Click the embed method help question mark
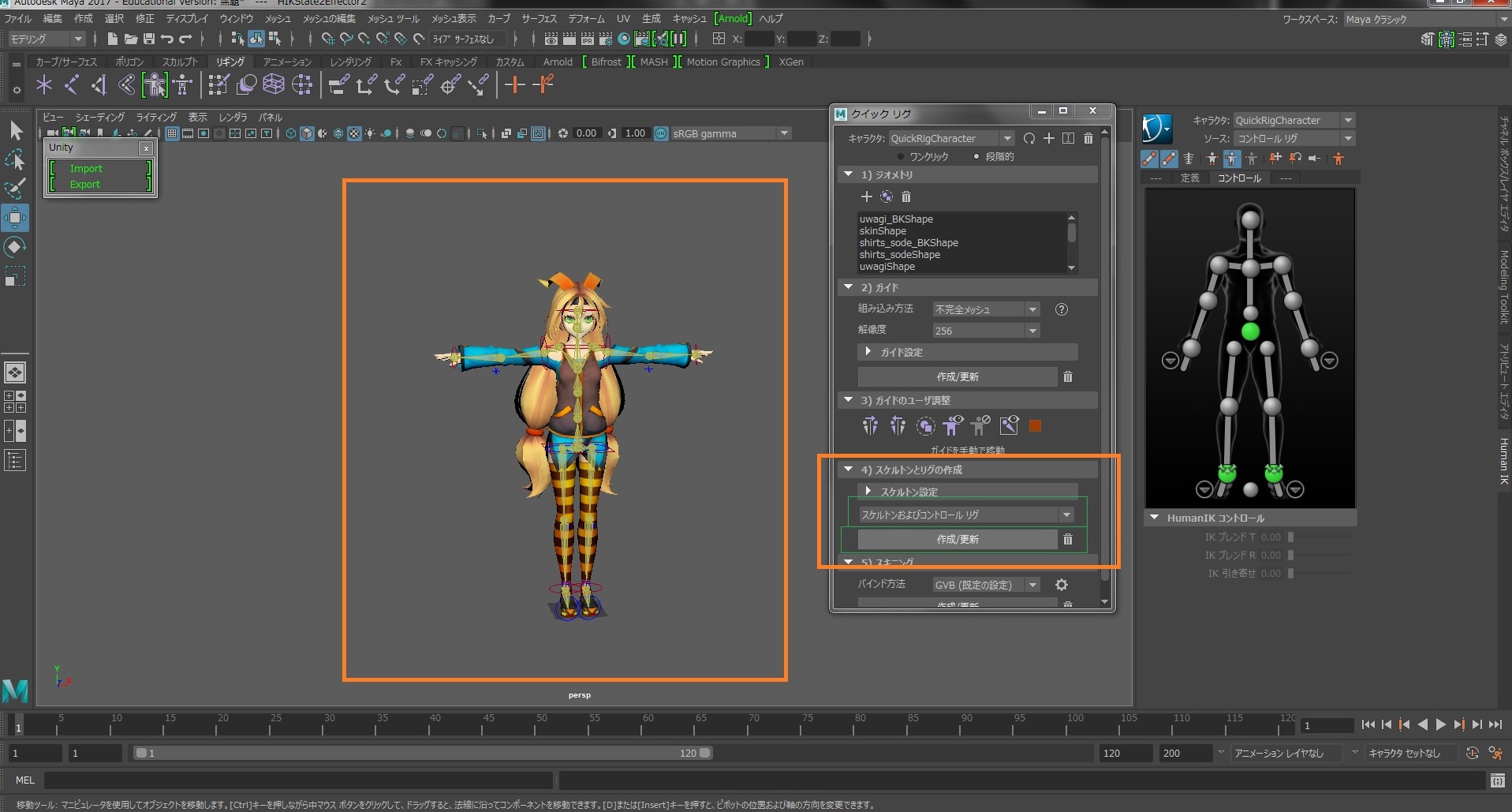1512x812 pixels. click(x=1062, y=309)
